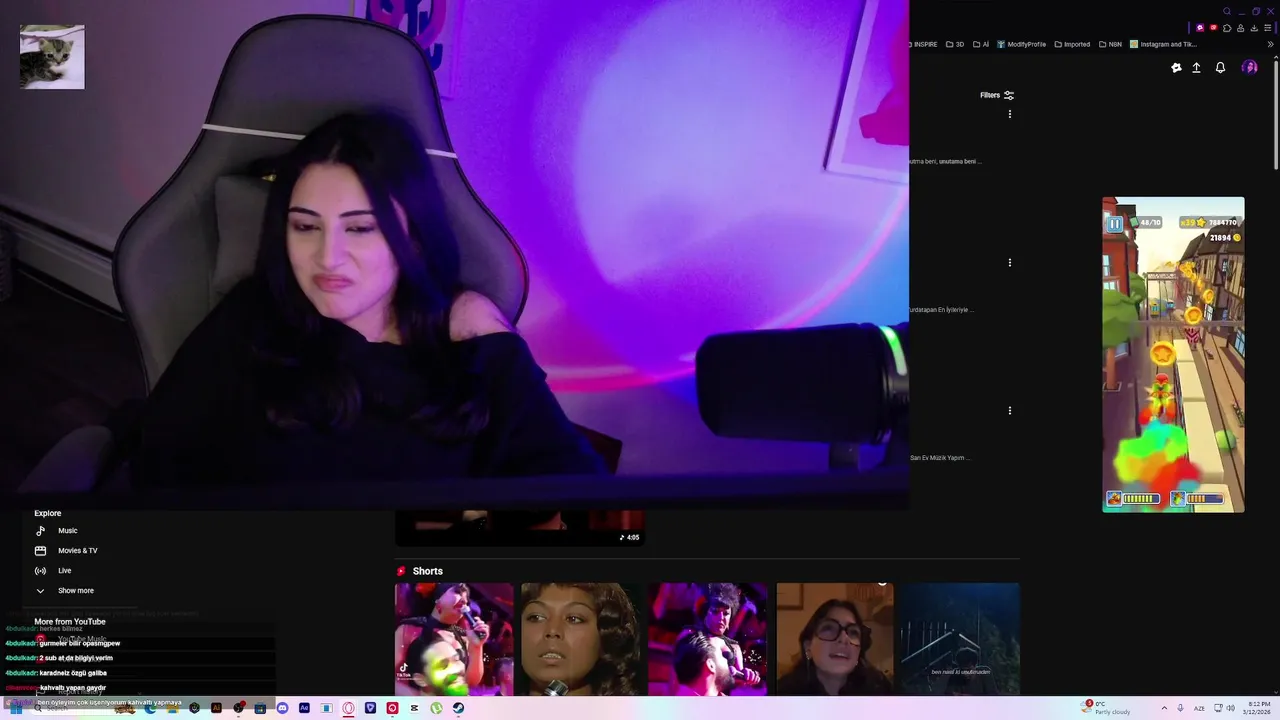Image resolution: width=1280 pixels, height=720 pixels.
Task: Open the Shorts thumbnail of woman wearing glasses
Action: point(835,639)
